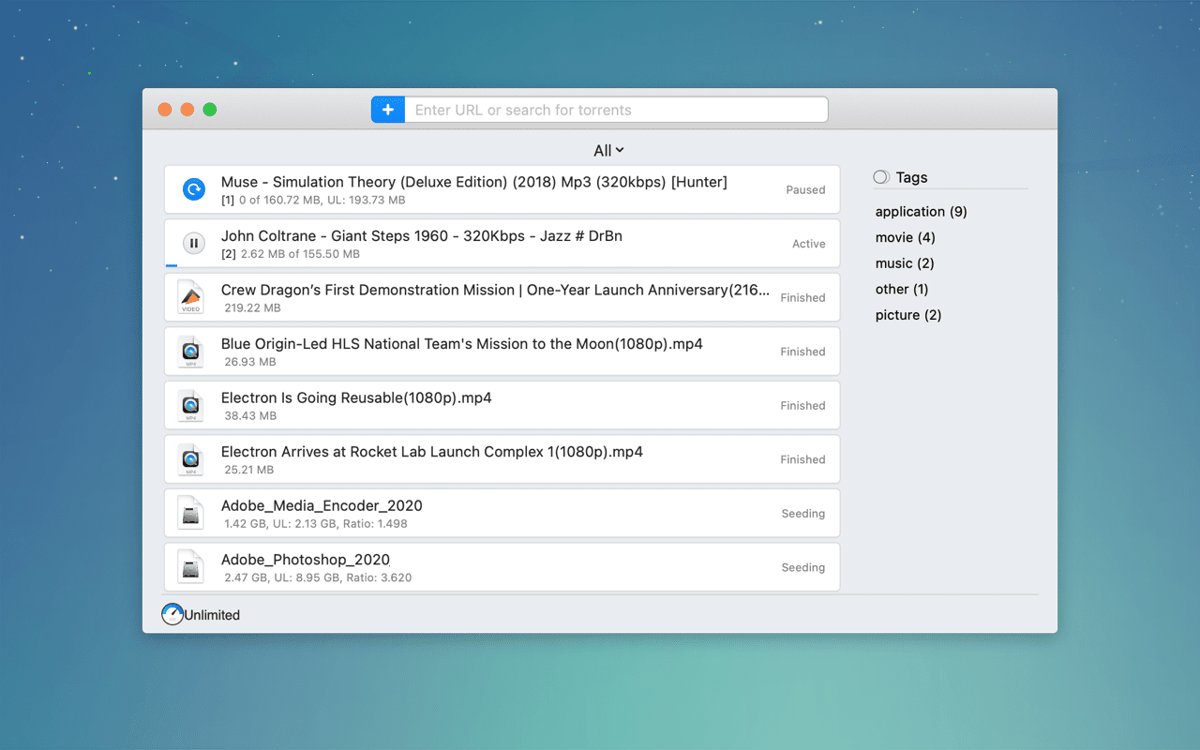1200x750 pixels.
Task: Click the Adobe_Media_Encoder_2020 disk icon
Action: (190, 513)
